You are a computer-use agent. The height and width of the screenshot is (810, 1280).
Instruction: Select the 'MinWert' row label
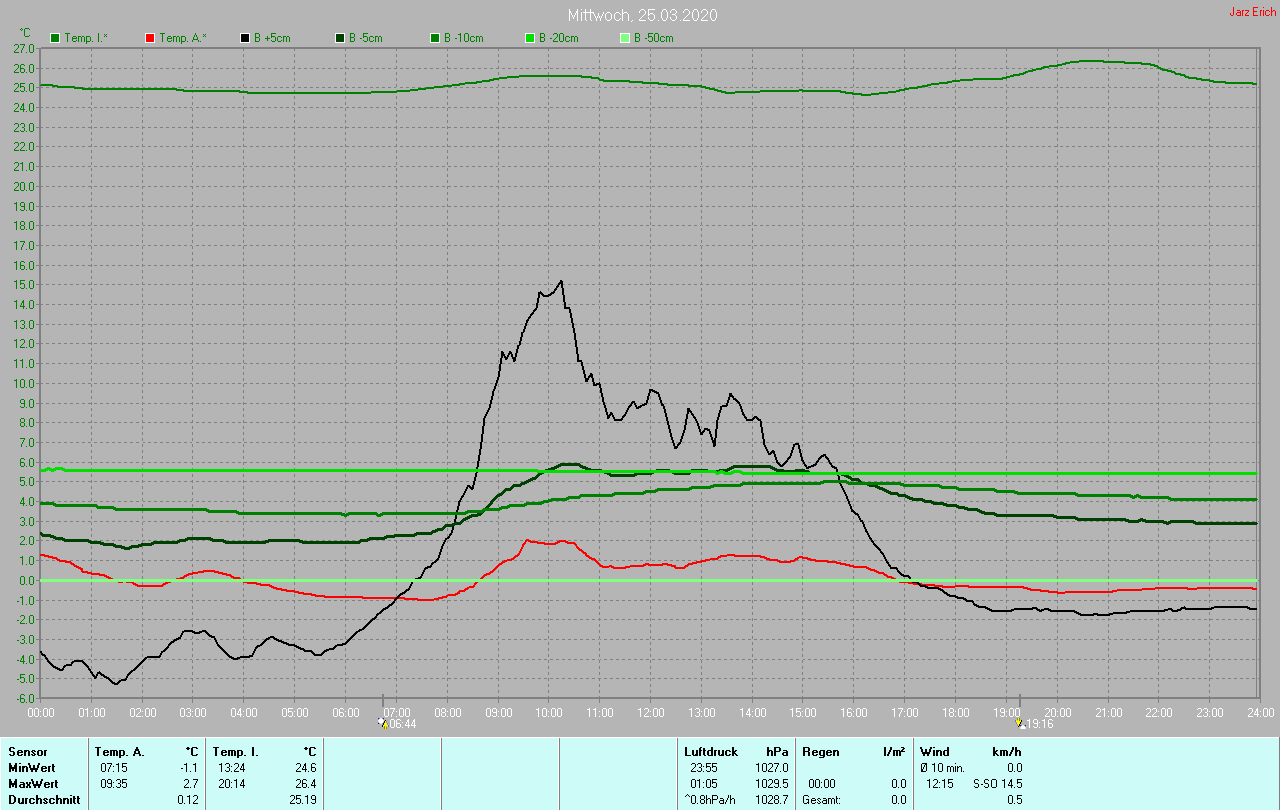coord(32,767)
